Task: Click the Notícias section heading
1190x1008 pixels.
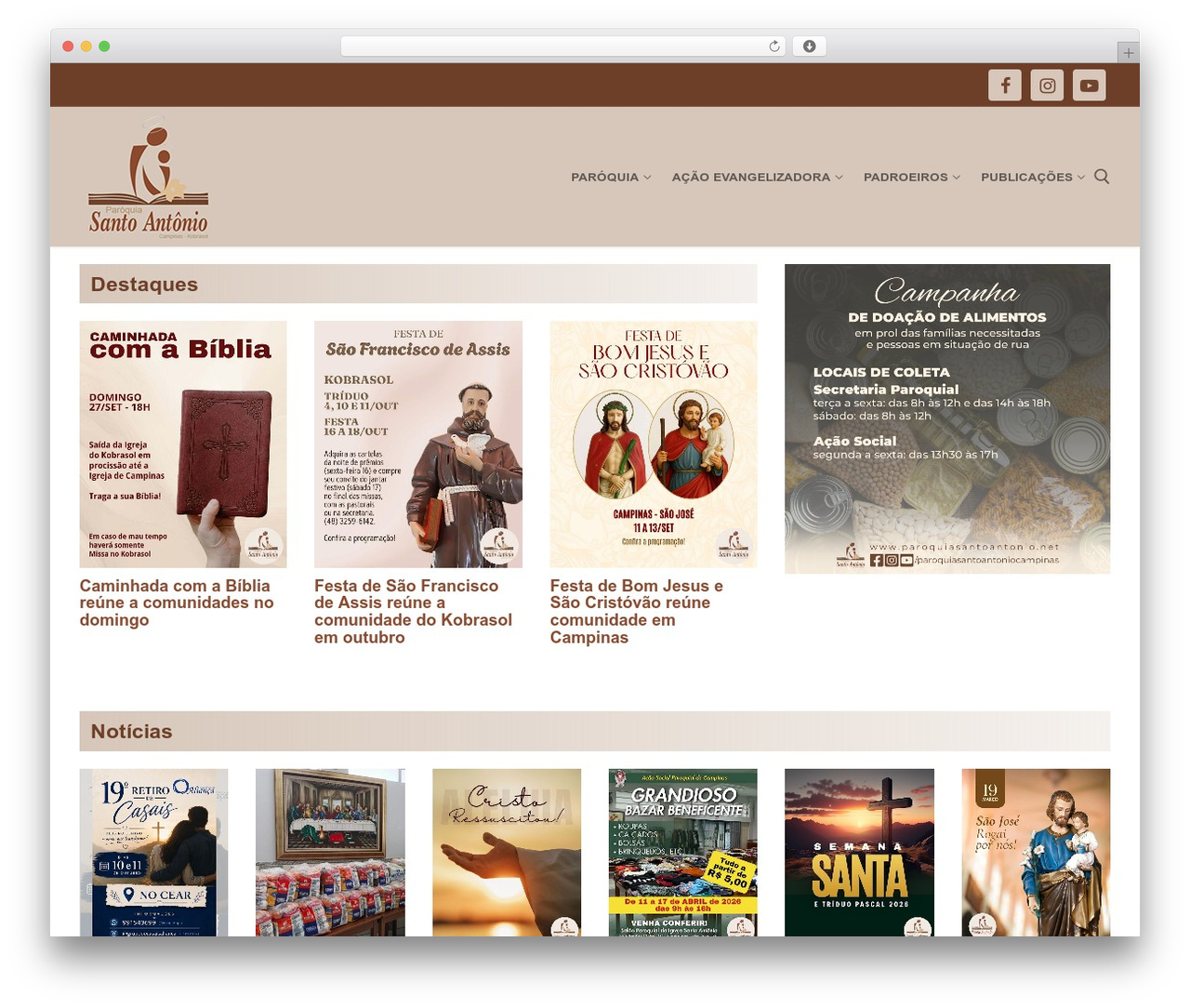Action: click(x=131, y=732)
